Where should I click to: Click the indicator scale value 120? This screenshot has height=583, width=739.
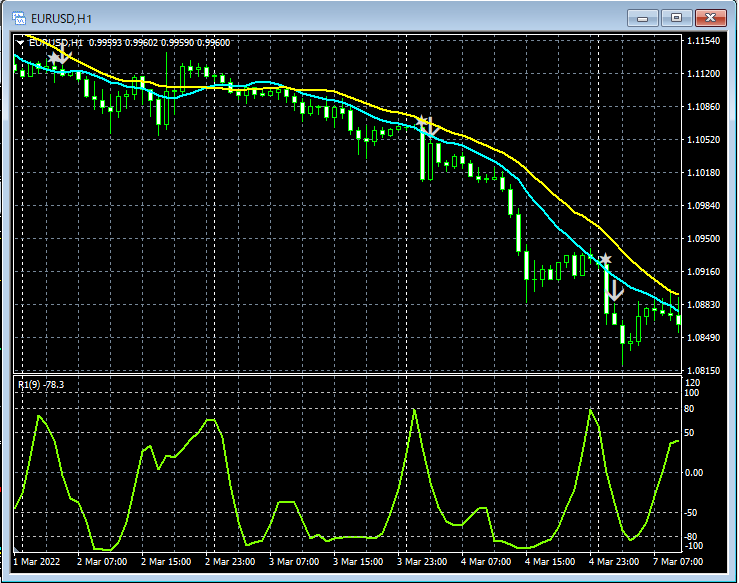coord(693,383)
